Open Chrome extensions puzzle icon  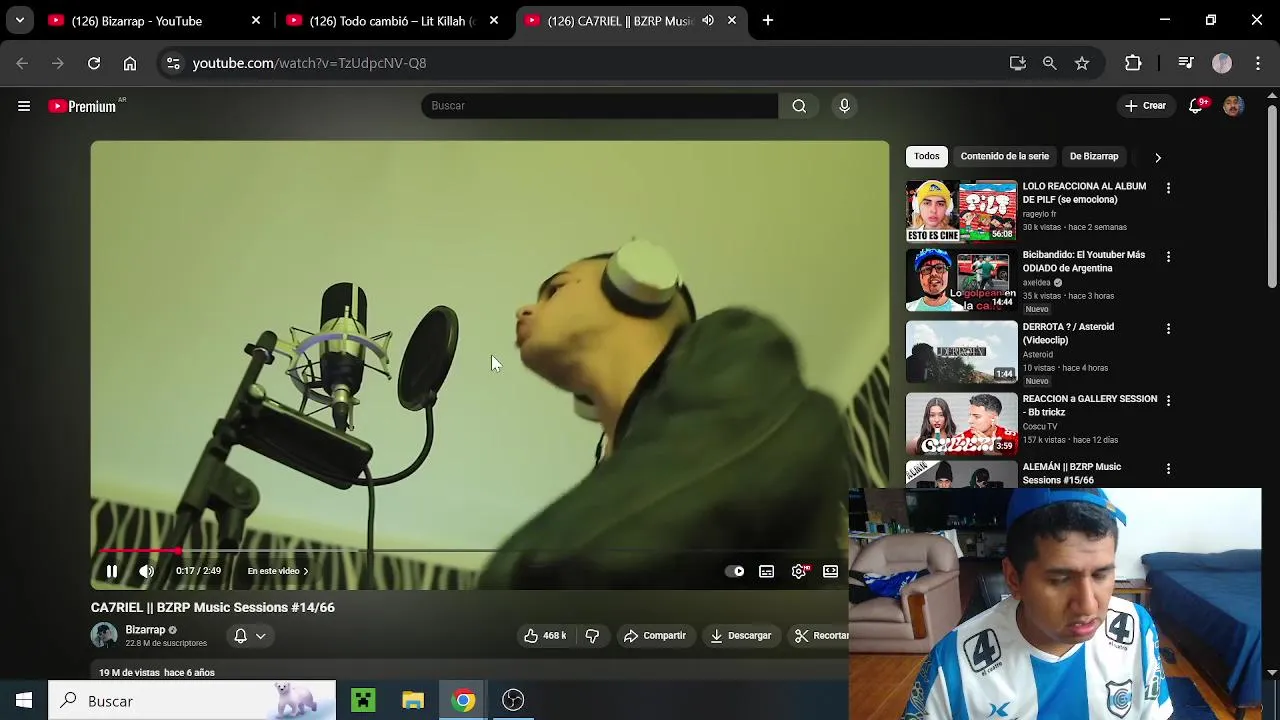1133,63
